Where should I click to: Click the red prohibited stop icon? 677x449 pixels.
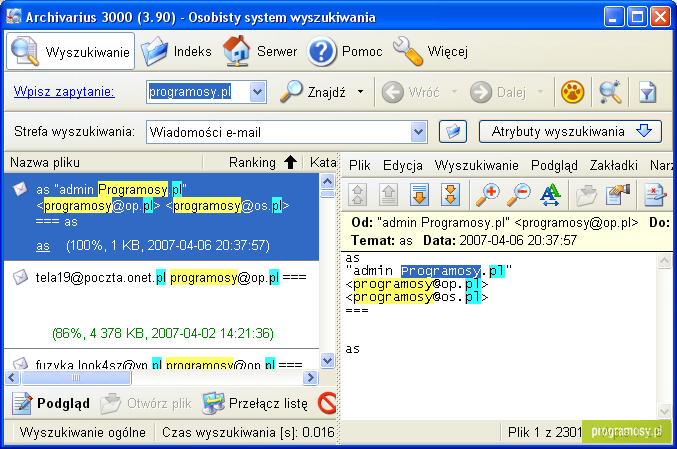[327, 403]
